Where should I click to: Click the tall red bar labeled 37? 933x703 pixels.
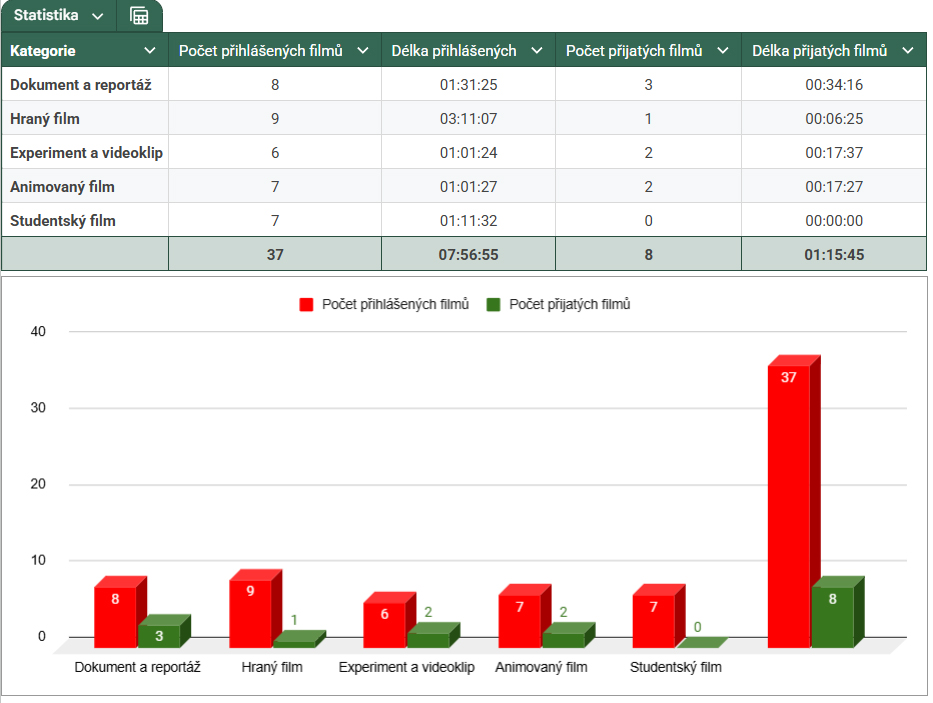click(789, 500)
